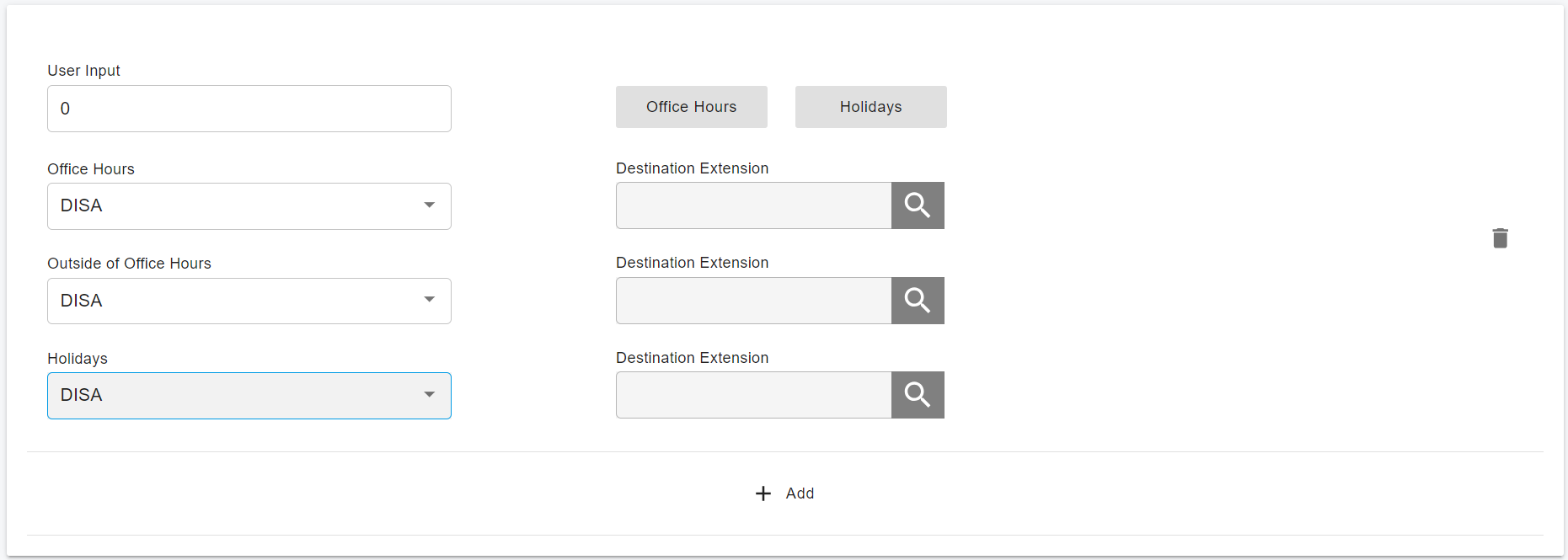Click the arrow on Office Hours combo box

(x=430, y=205)
